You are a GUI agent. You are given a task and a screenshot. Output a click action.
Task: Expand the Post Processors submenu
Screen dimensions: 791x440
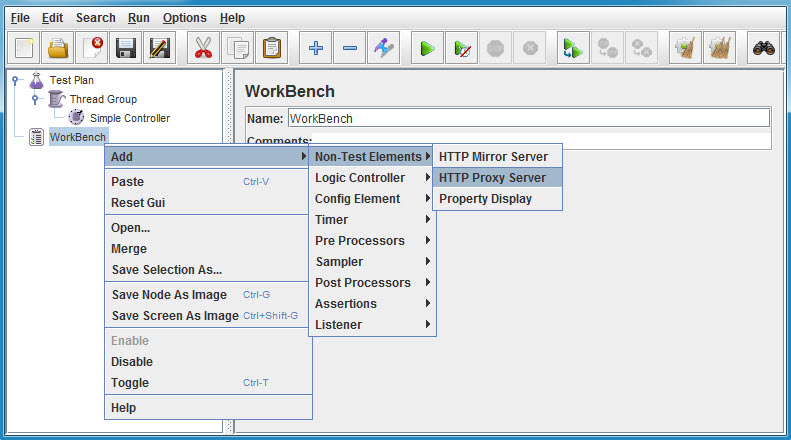point(372,283)
